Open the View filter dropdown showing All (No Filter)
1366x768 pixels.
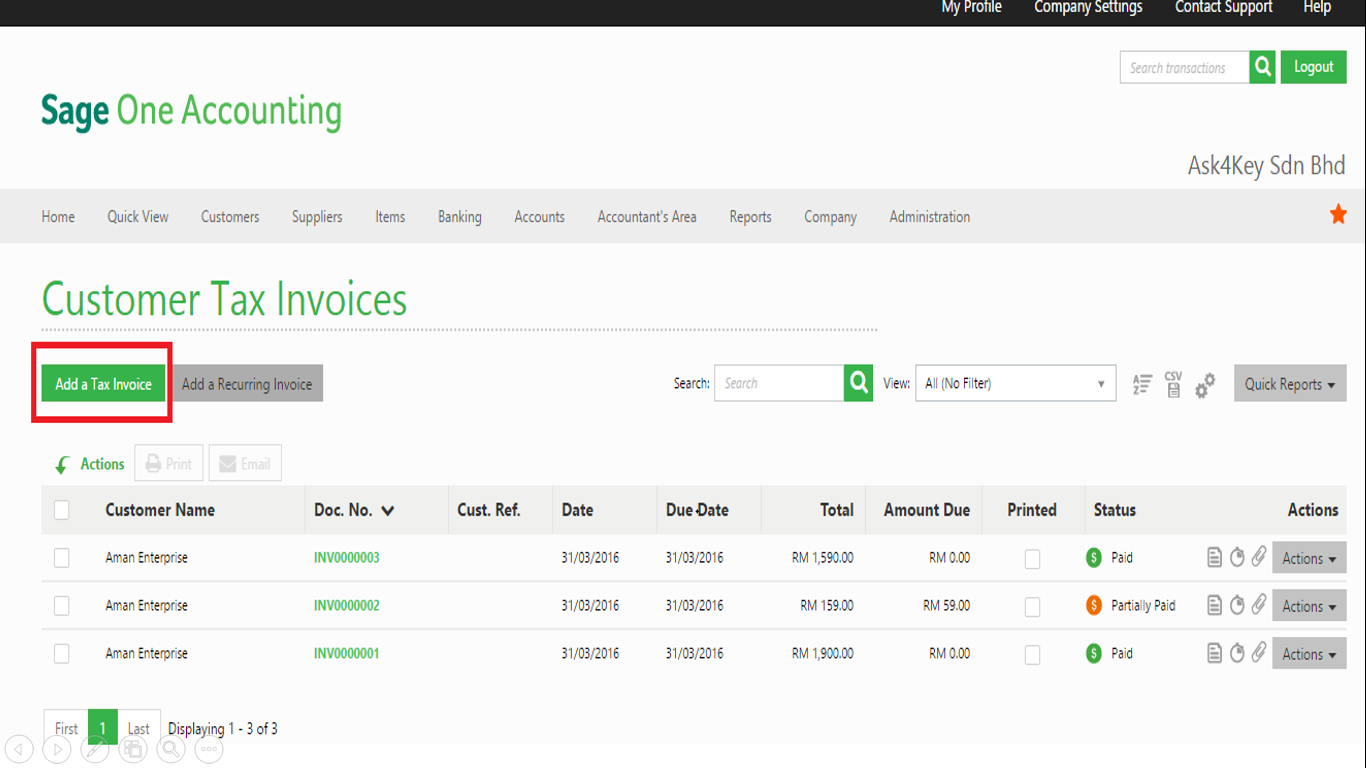(x=1016, y=383)
